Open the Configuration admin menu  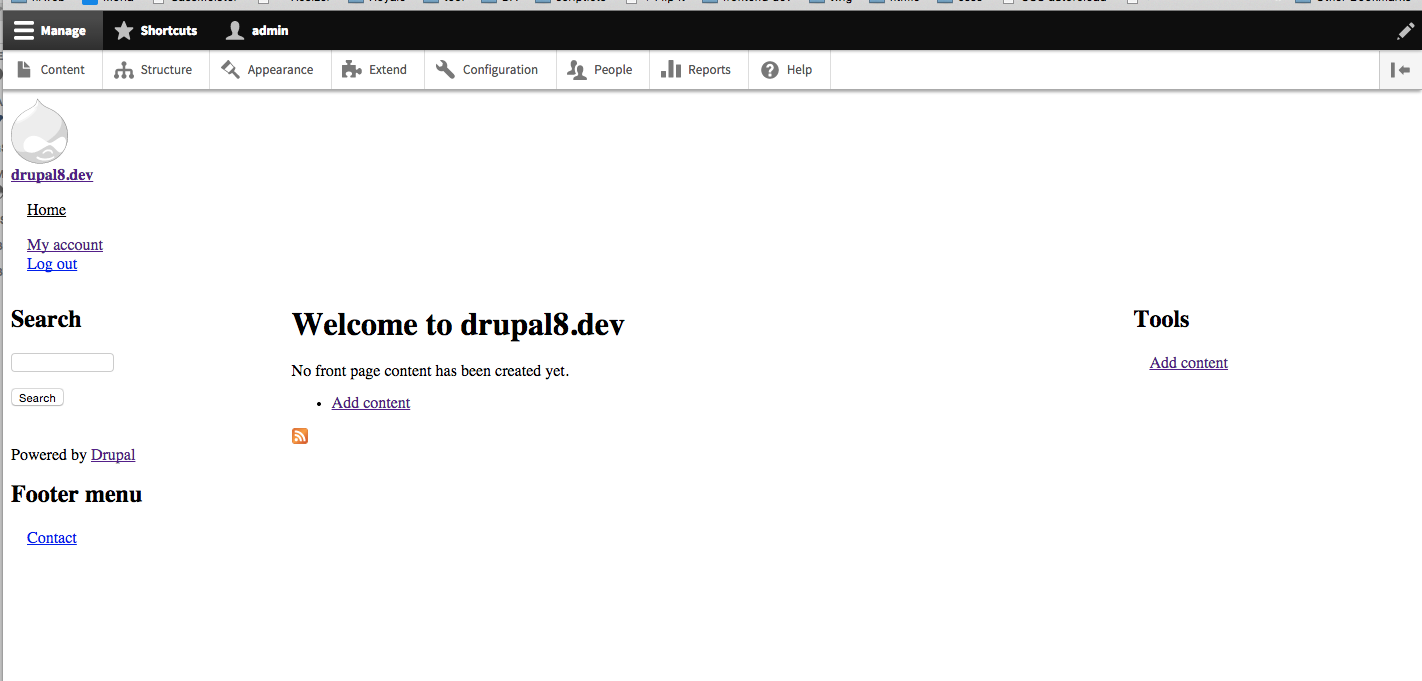pyautogui.click(x=488, y=70)
